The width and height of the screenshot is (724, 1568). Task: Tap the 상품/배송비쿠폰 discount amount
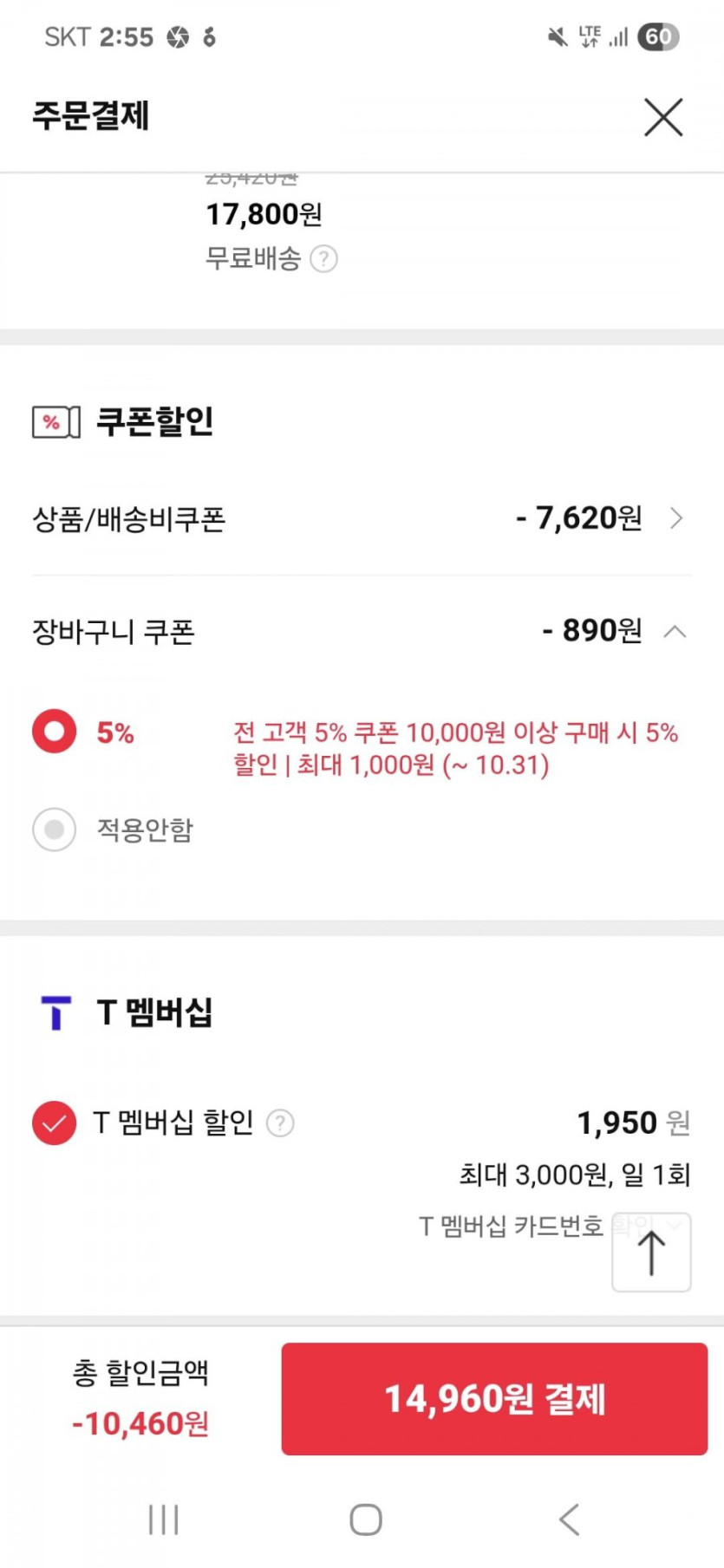tap(578, 518)
